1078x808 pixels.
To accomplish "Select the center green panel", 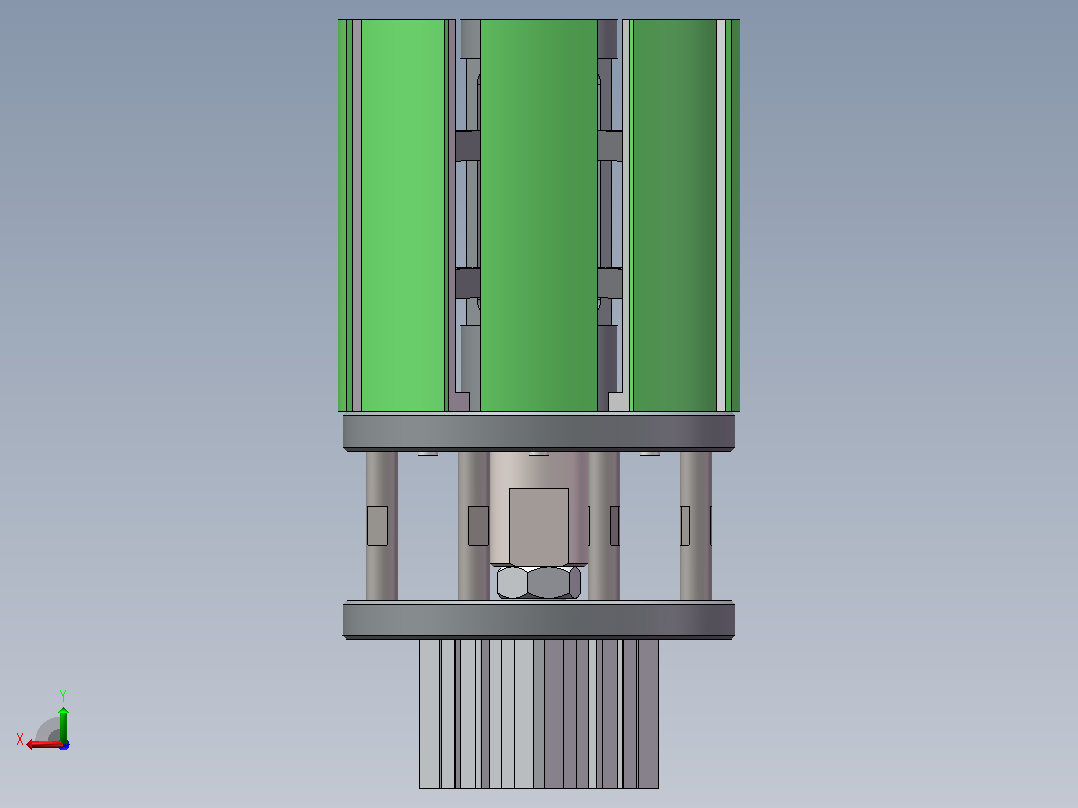I will [538, 215].
